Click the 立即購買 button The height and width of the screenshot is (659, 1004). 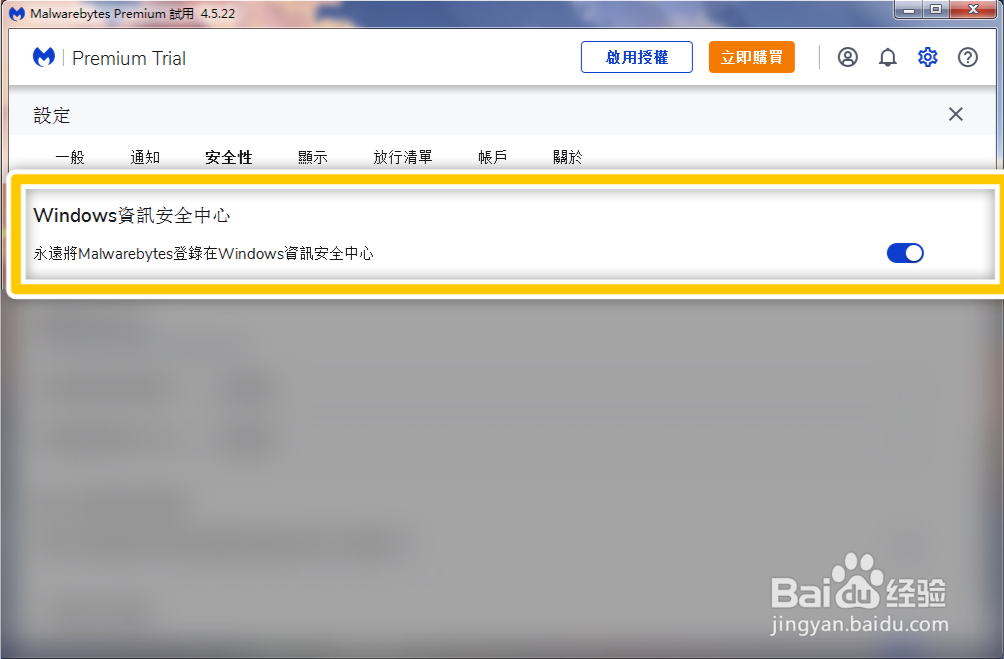pos(751,57)
